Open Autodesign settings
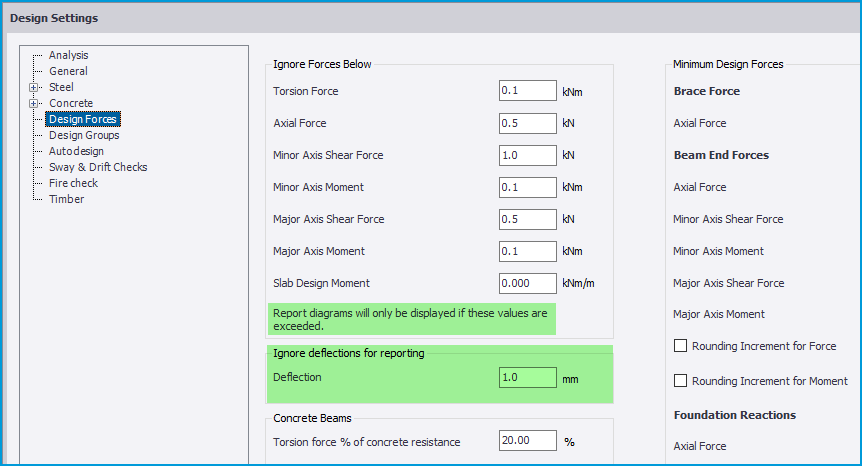862x466 pixels. click(x=76, y=151)
